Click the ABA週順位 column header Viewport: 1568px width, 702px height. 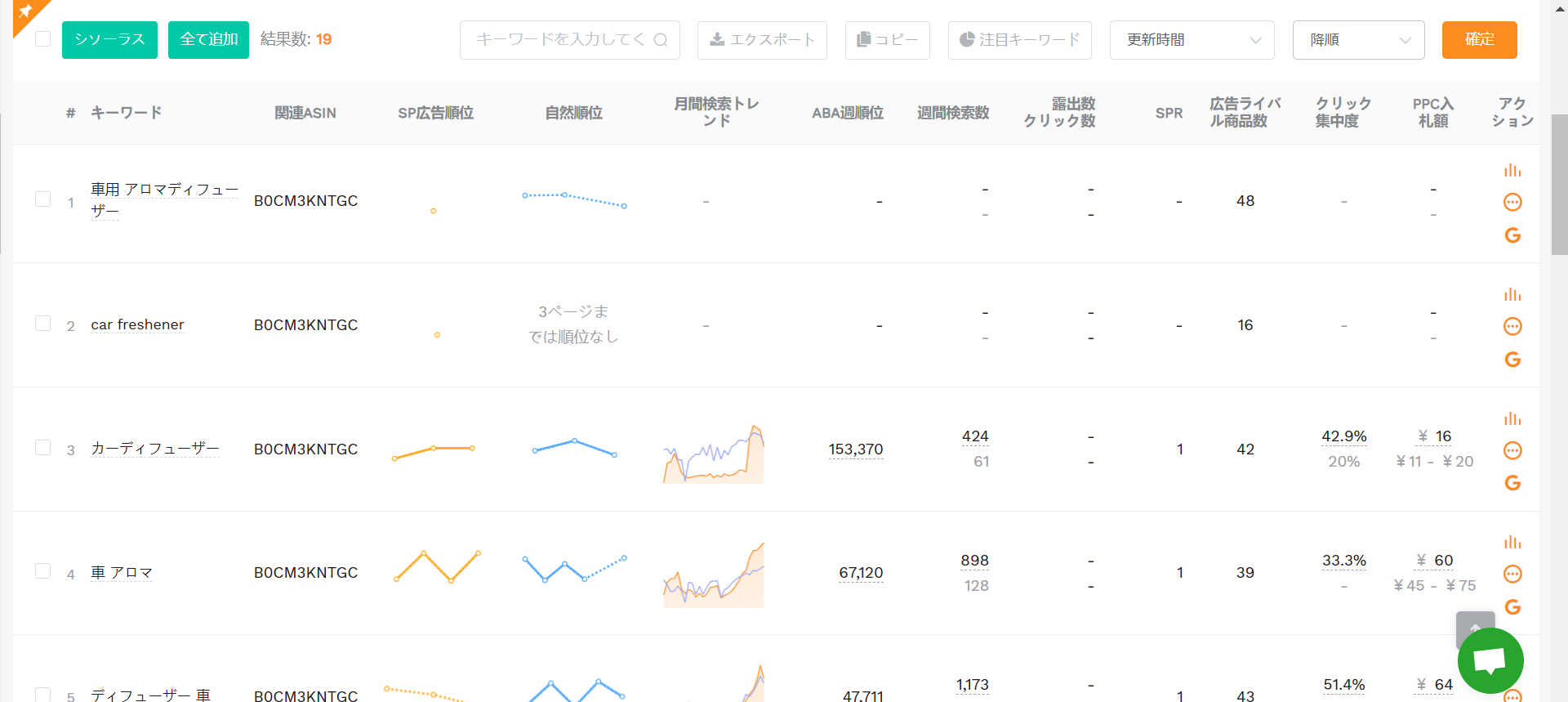click(x=848, y=113)
